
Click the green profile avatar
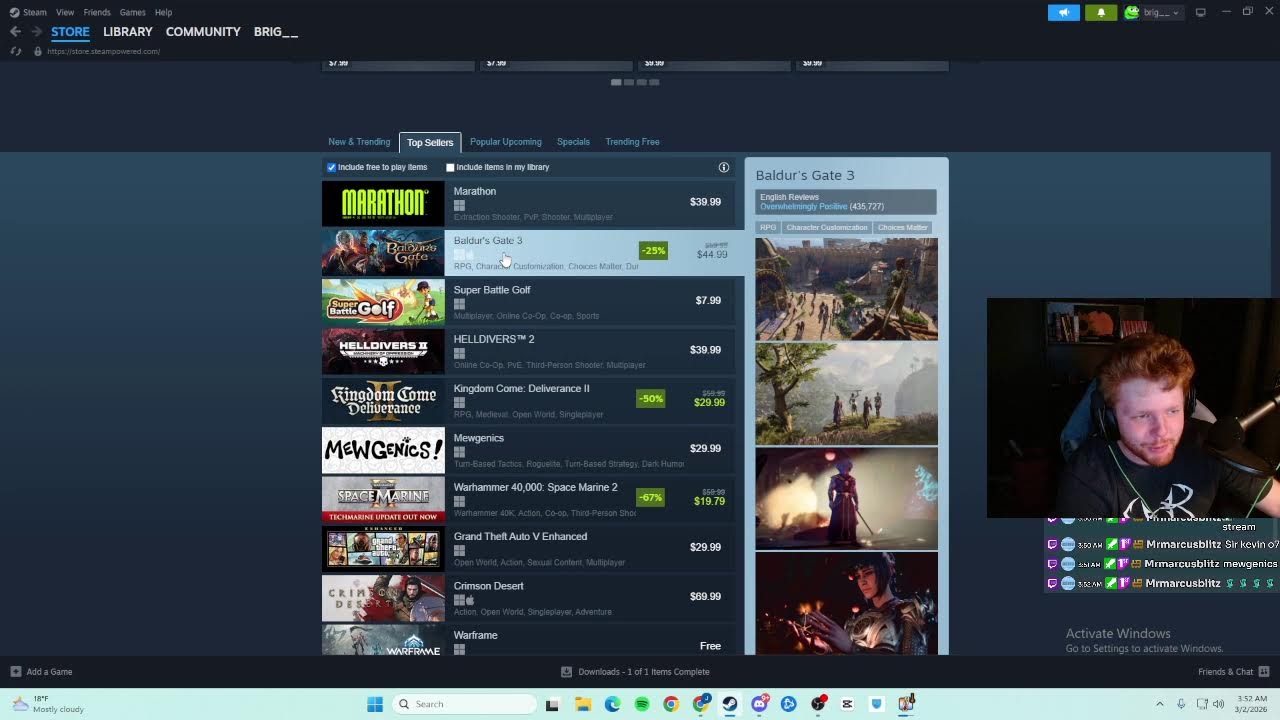point(1132,12)
